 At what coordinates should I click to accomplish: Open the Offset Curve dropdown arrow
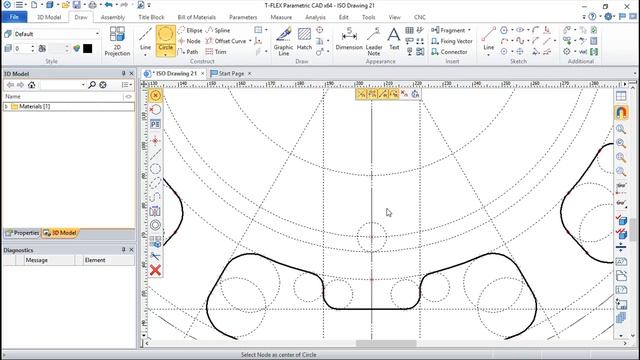250,41
